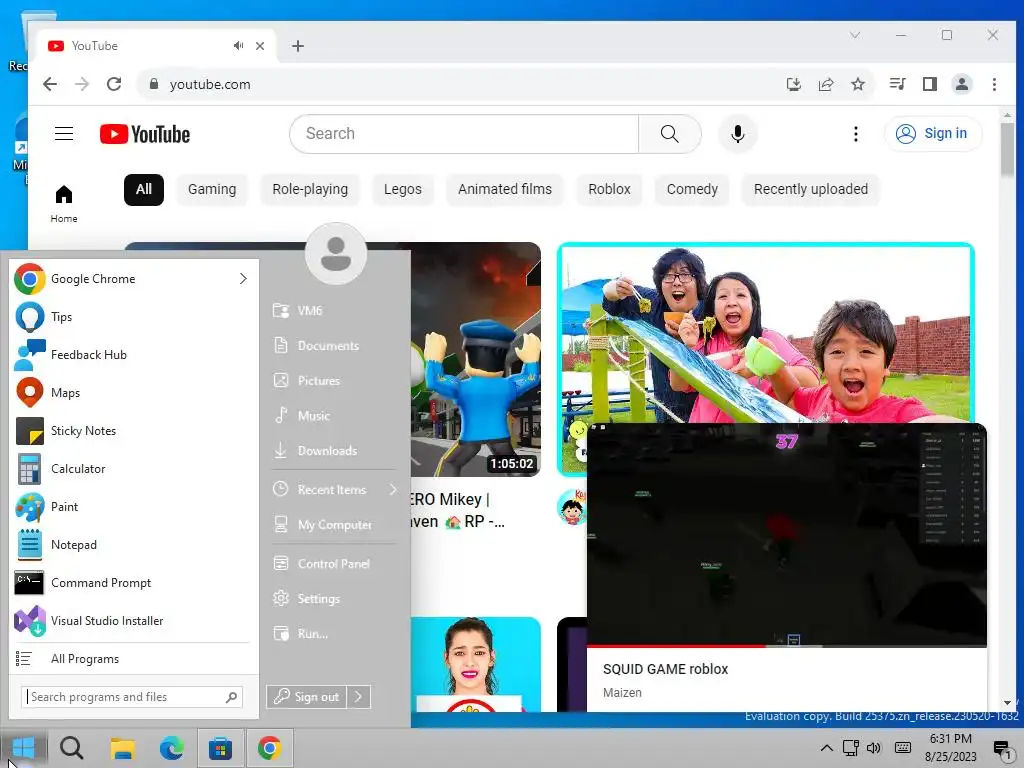This screenshot has height=768, width=1024.
Task: Open Control Panel
Action: [334, 564]
